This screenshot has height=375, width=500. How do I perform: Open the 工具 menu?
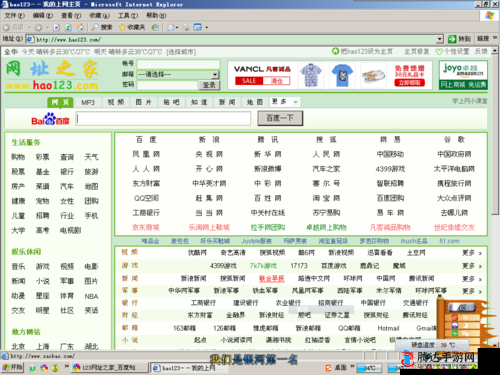128,16
